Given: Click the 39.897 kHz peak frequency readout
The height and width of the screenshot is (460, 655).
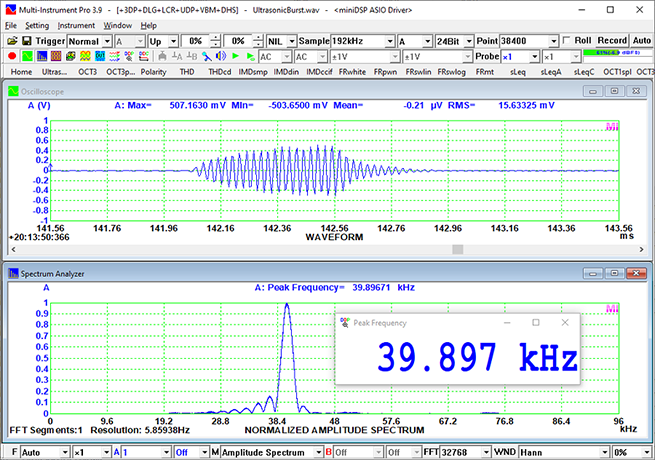Looking at the screenshot, I should click(x=477, y=357).
